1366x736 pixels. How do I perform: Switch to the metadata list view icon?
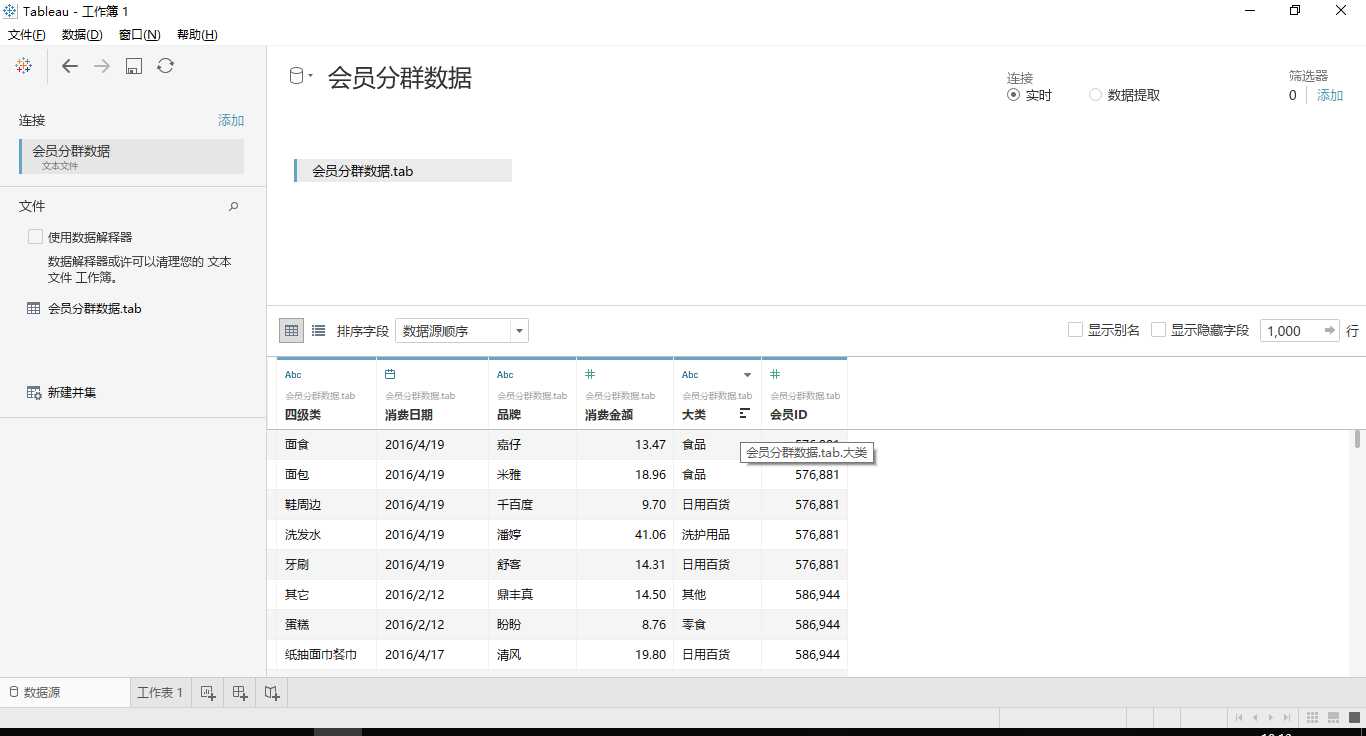coord(319,330)
